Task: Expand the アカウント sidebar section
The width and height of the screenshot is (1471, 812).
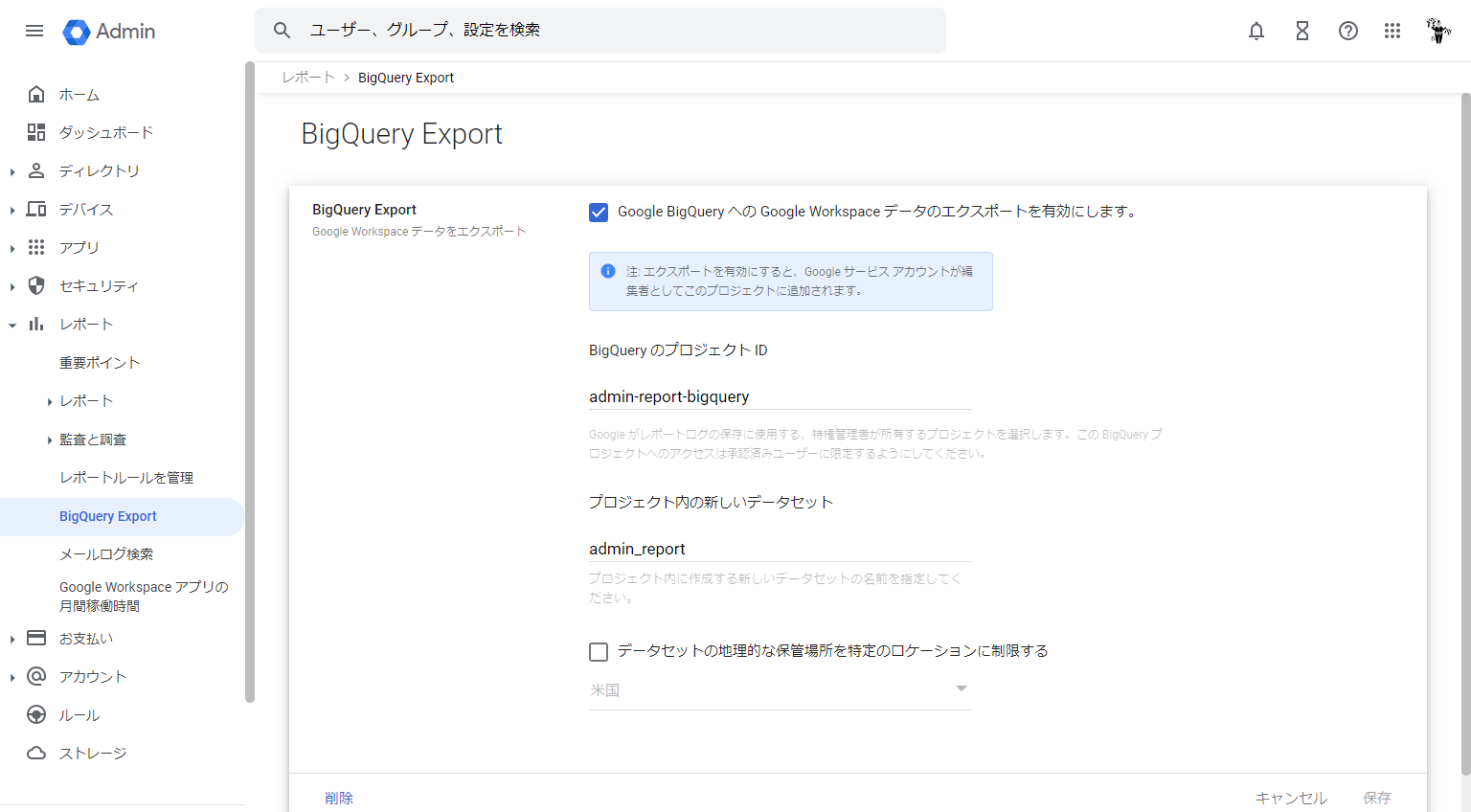Action: click(12, 678)
